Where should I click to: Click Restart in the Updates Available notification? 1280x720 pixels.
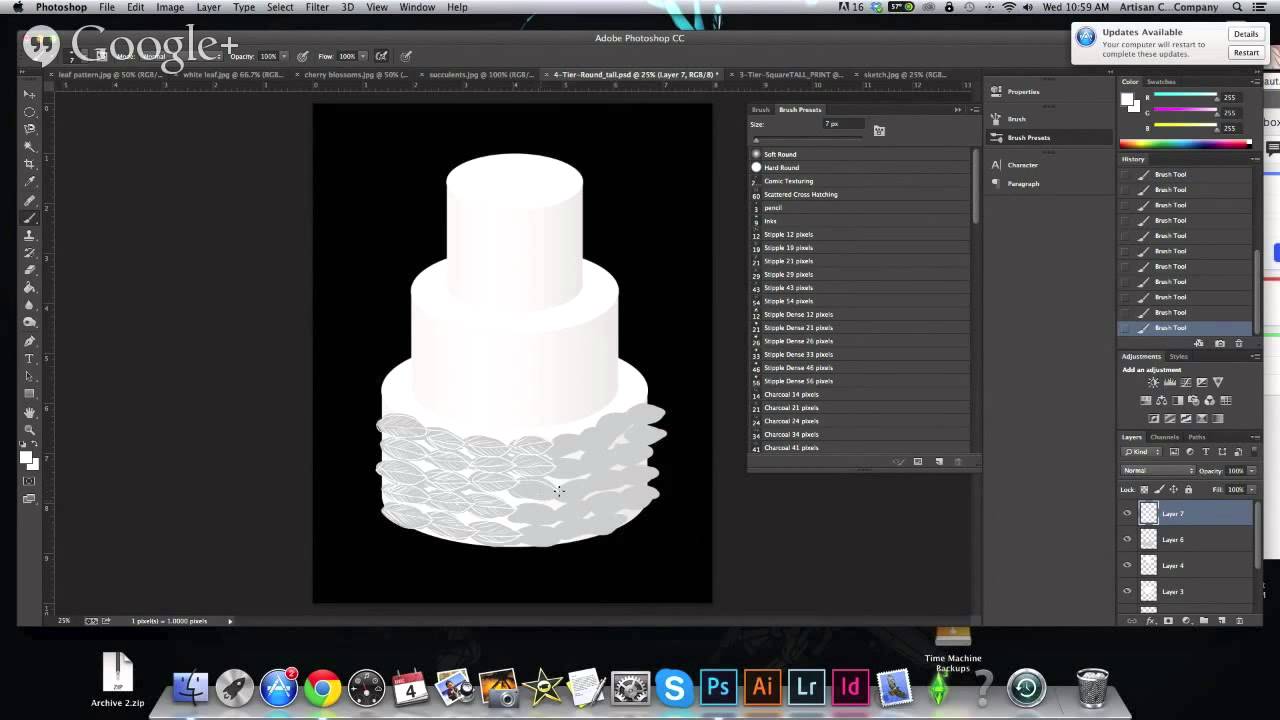(1245, 52)
